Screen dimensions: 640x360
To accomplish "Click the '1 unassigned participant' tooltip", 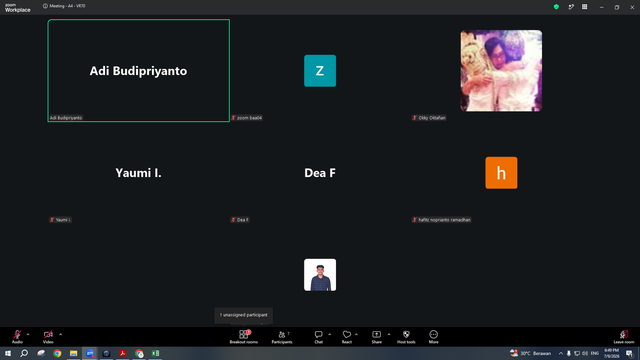I will tap(244, 315).
